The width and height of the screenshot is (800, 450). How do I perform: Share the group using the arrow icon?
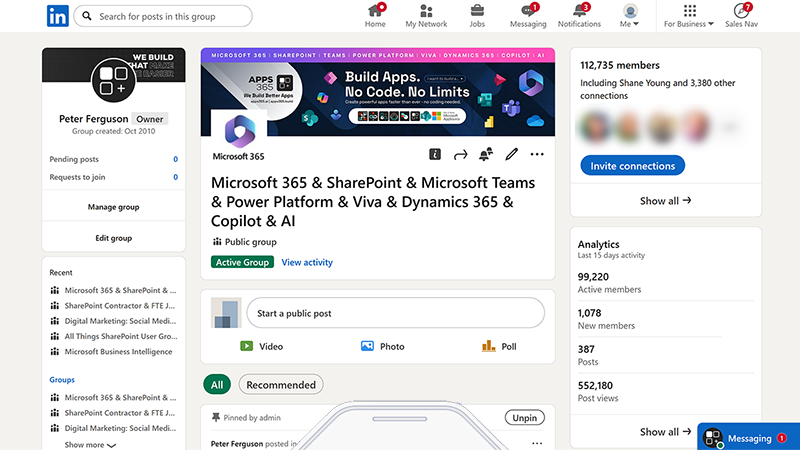pos(460,155)
